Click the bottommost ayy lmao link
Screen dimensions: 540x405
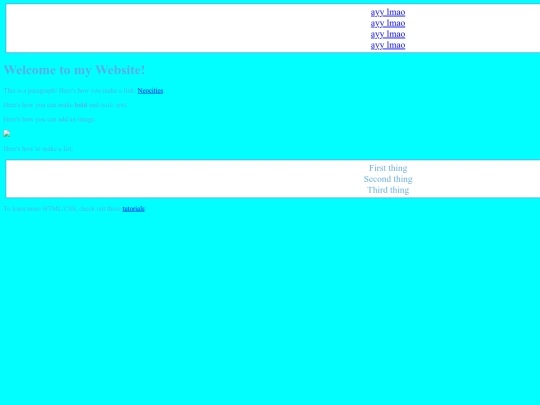coord(388,45)
